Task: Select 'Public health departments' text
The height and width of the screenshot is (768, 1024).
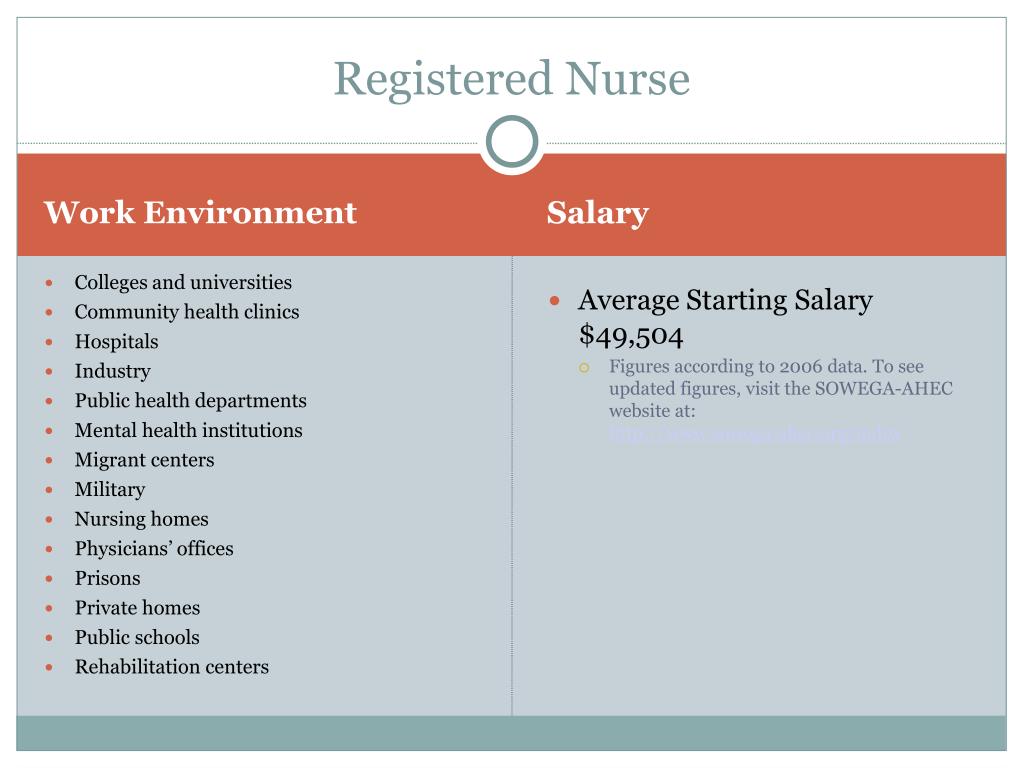Action: click(190, 401)
